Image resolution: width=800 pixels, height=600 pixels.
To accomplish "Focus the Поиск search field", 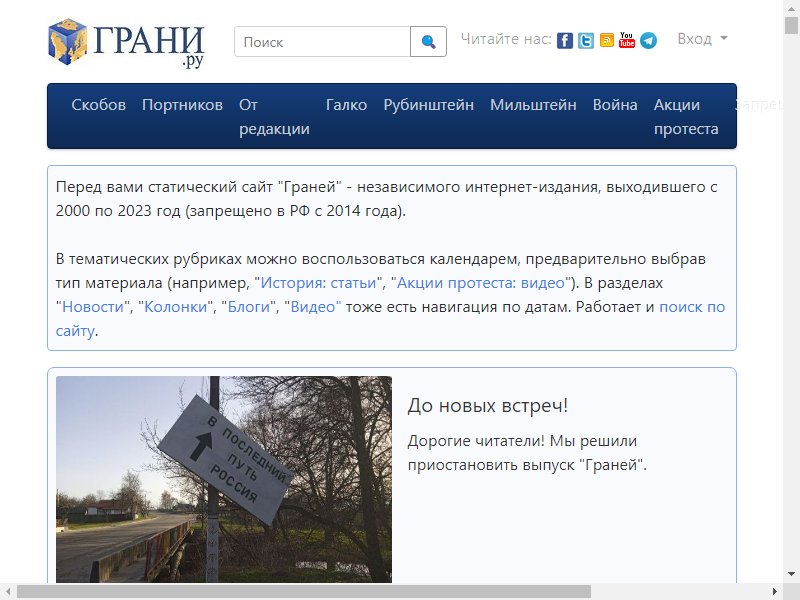I will 322,42.
